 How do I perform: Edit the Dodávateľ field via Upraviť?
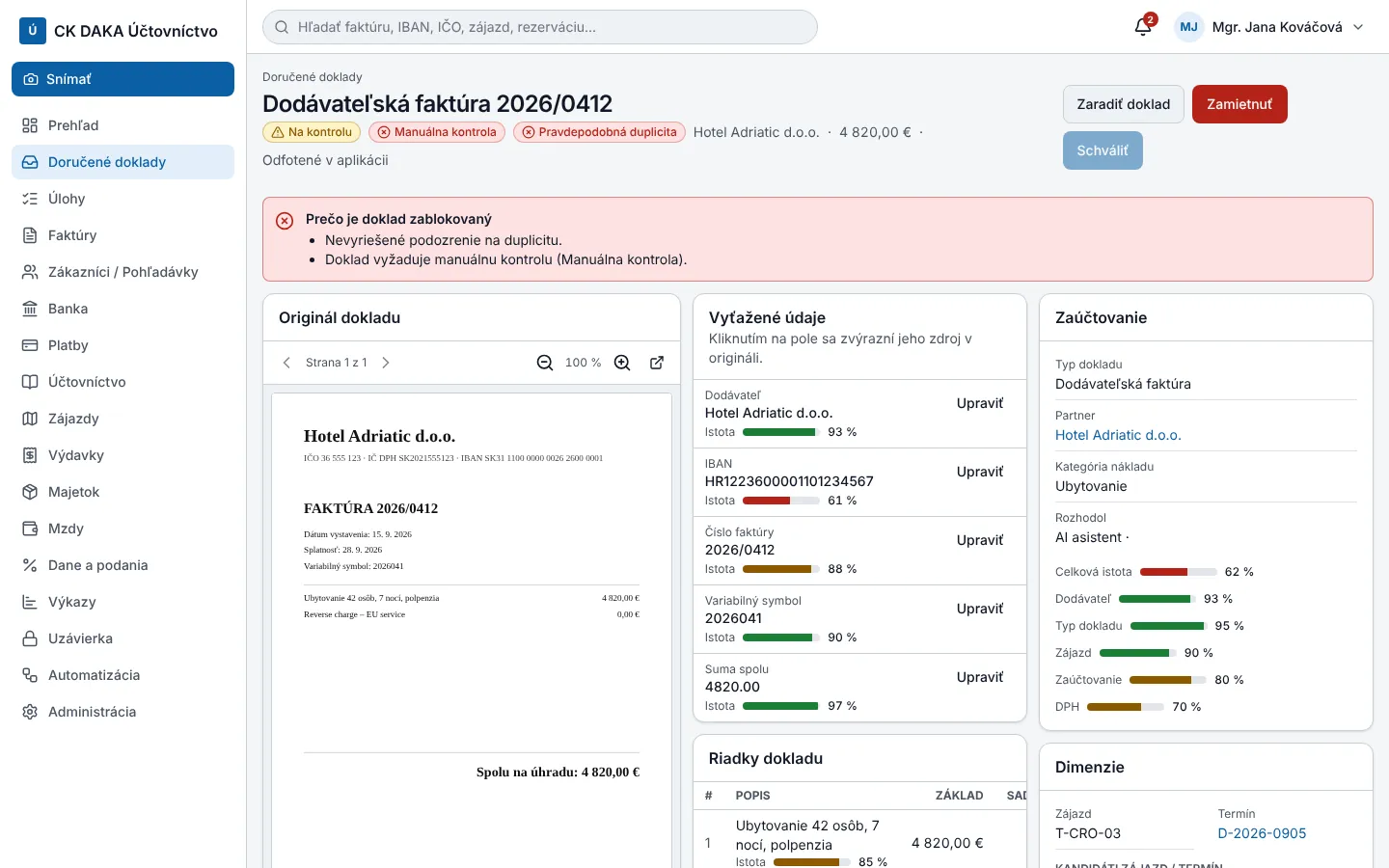[x=980, y=403]
